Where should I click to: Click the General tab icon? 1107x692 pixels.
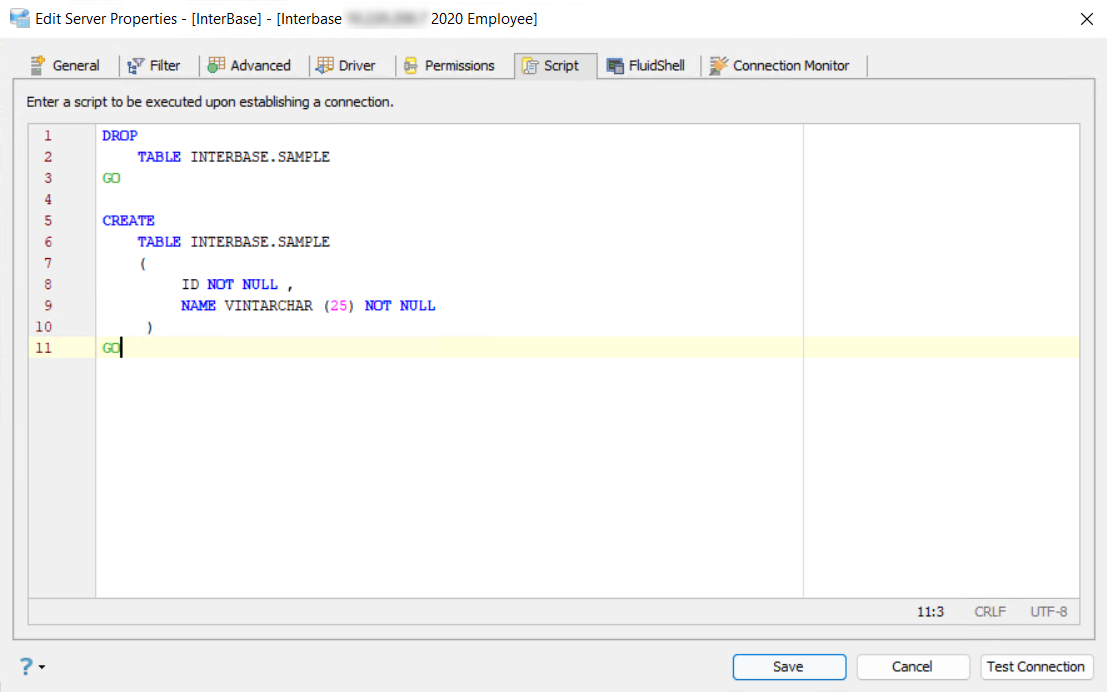click(x=38, y=66)
